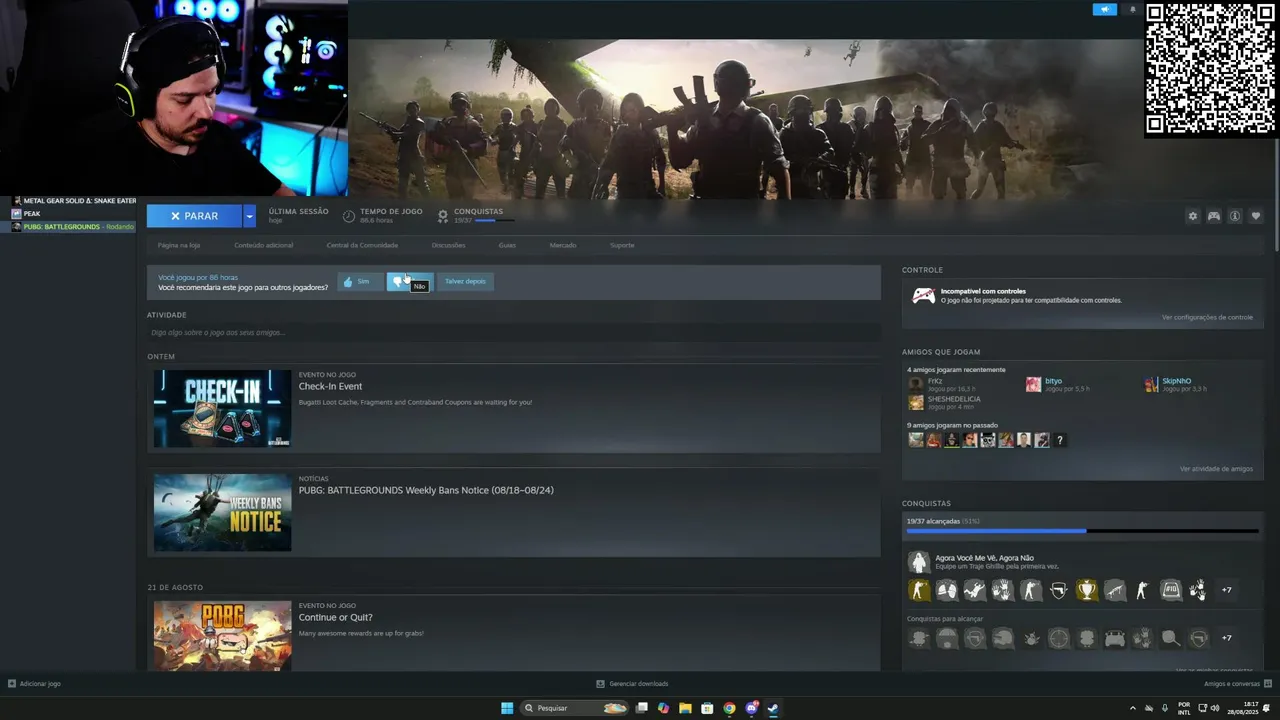Switch to Guias tab
1280x720 pixels.
[x=507, y=245]
